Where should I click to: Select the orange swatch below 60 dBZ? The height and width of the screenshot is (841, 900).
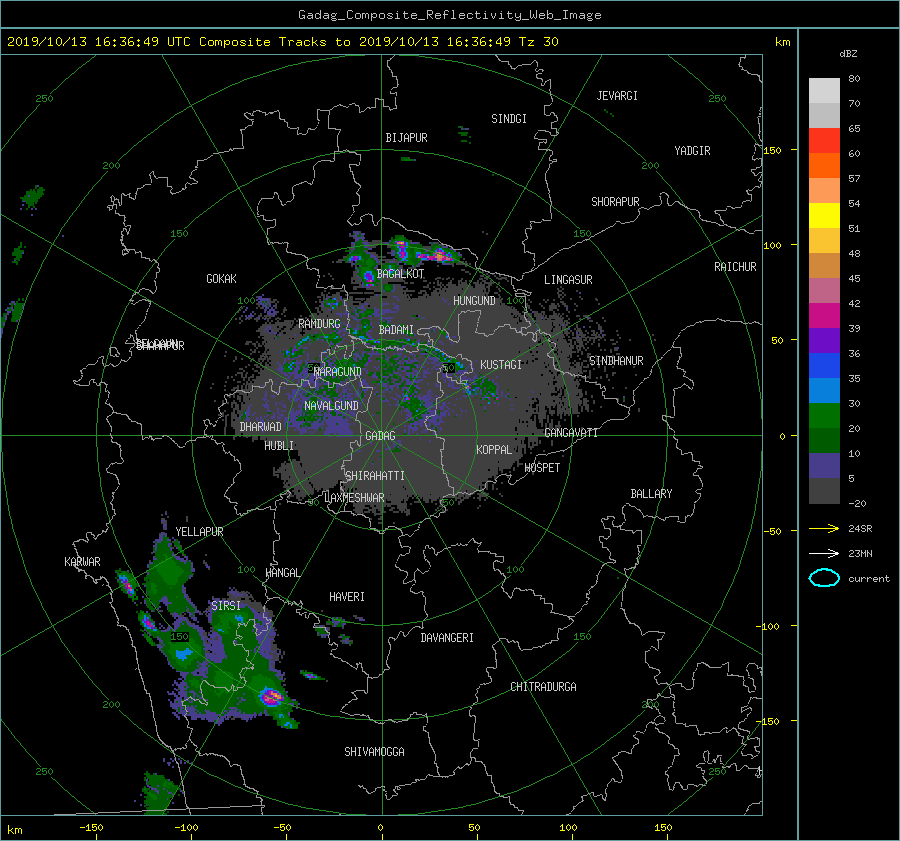824,166
